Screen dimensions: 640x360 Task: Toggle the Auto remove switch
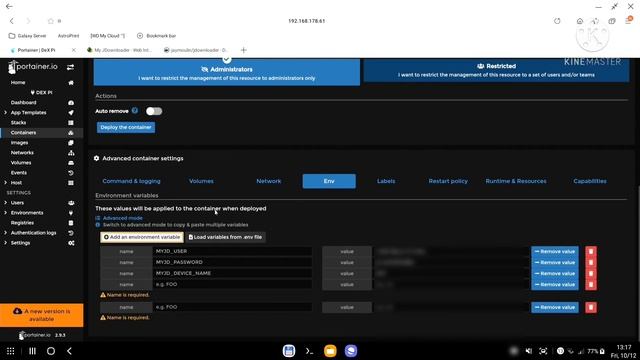tap(154, 111)
